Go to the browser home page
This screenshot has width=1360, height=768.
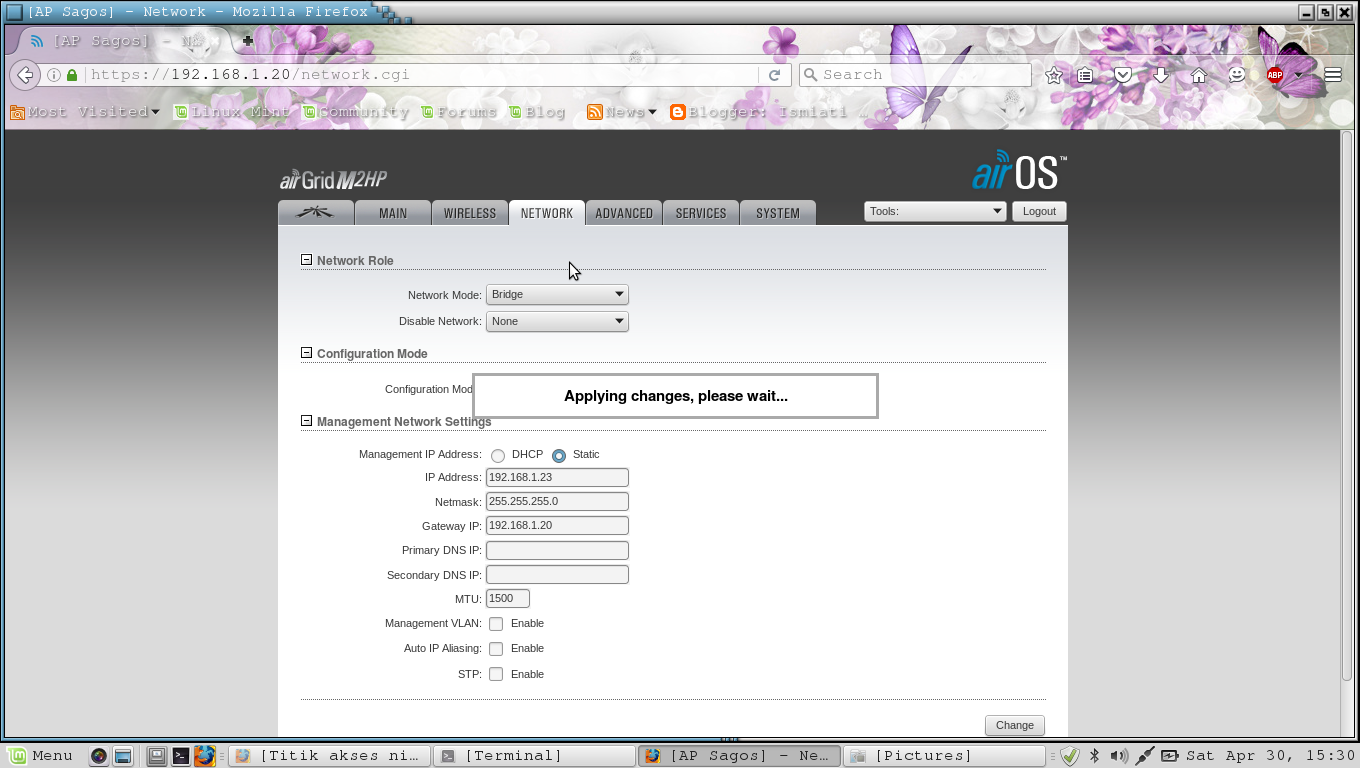tap(1198, 75)
